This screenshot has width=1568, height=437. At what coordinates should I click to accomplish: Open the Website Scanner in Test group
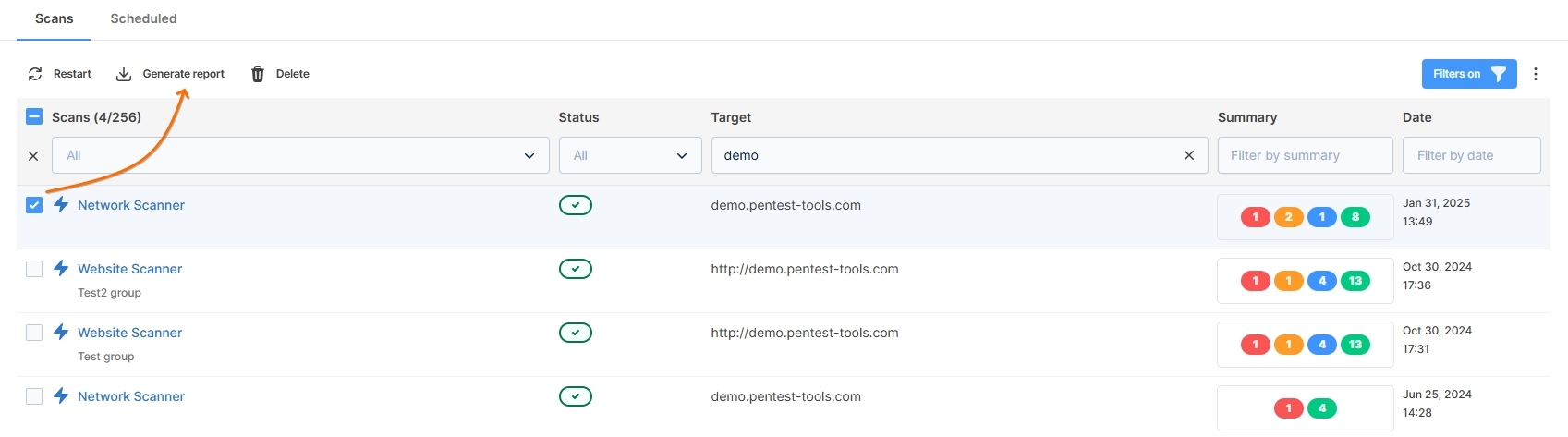click(130, 333)
